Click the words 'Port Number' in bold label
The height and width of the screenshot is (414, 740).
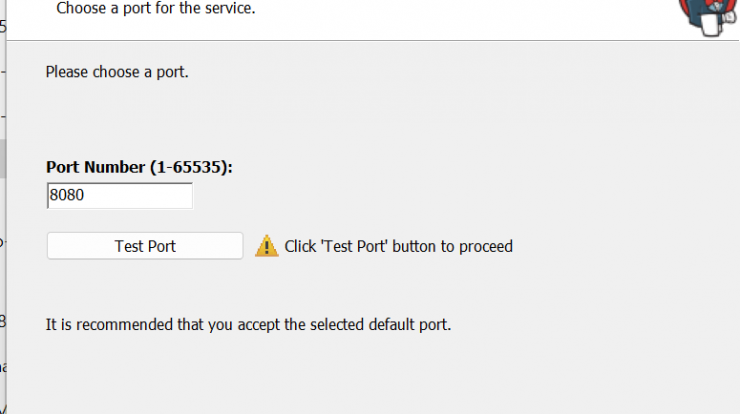point(95,167)
